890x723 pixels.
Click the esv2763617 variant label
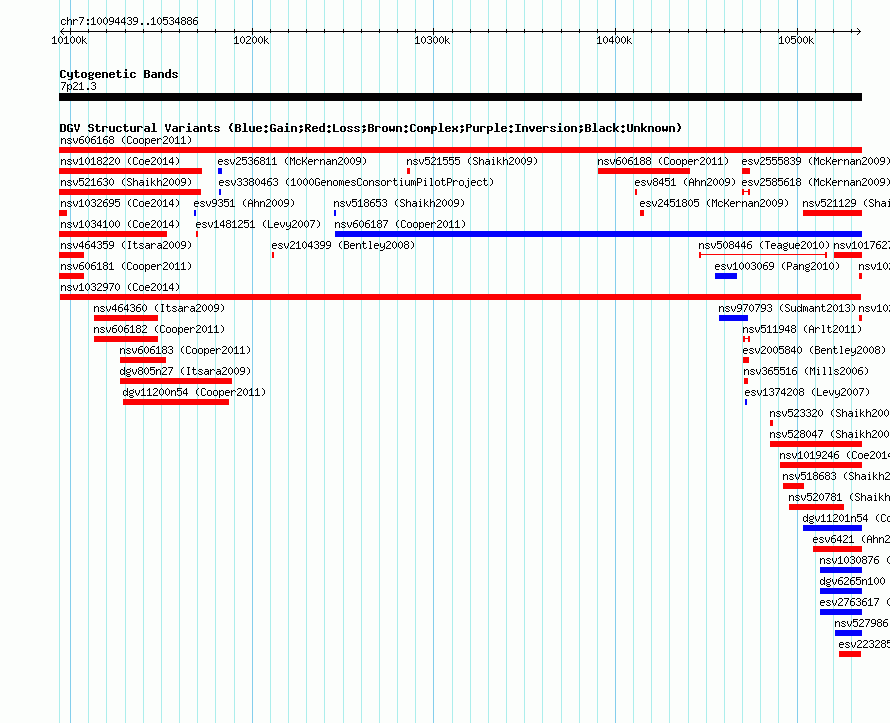tap(854, 602)
